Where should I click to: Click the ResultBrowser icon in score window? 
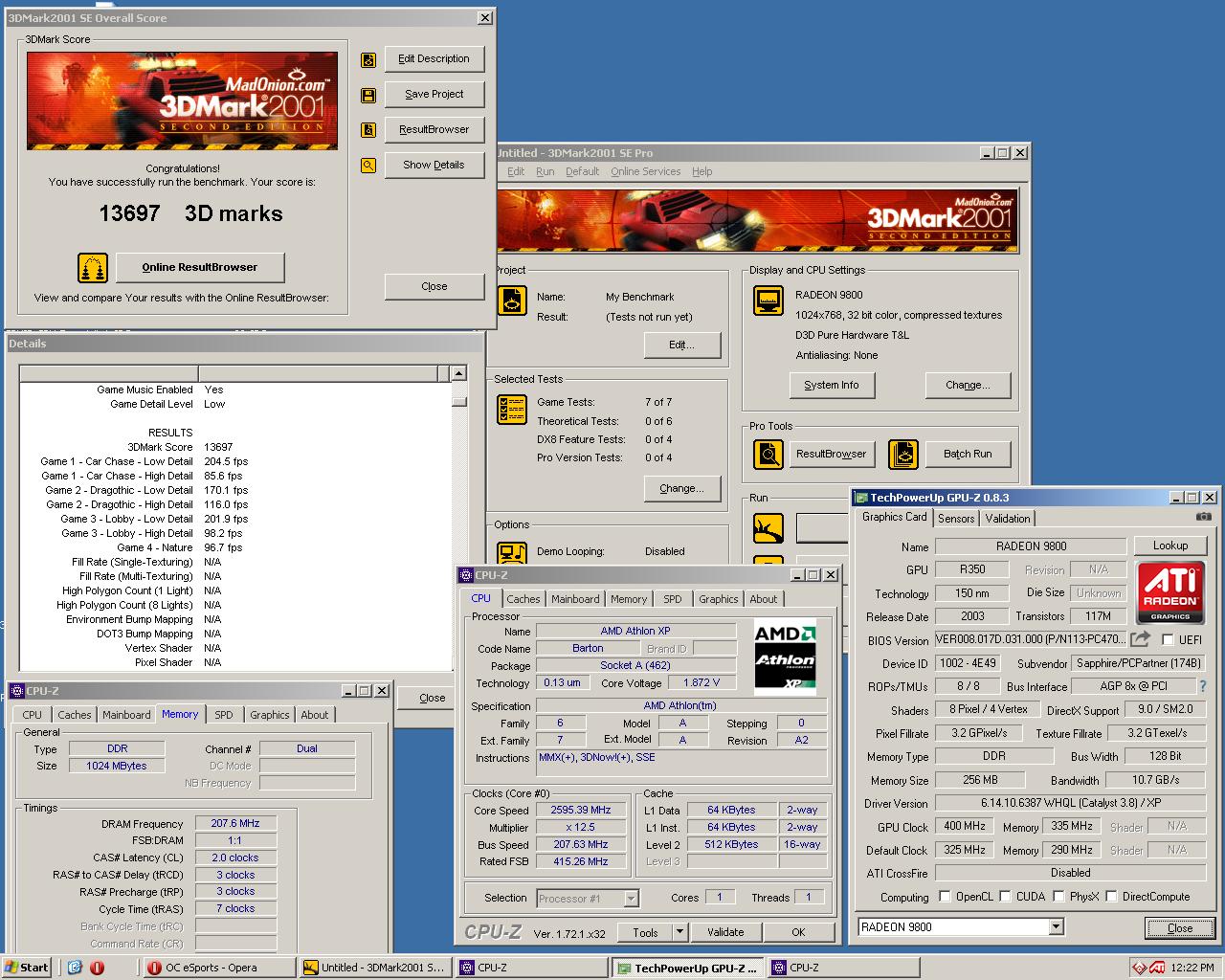click(x=368, y=130)
